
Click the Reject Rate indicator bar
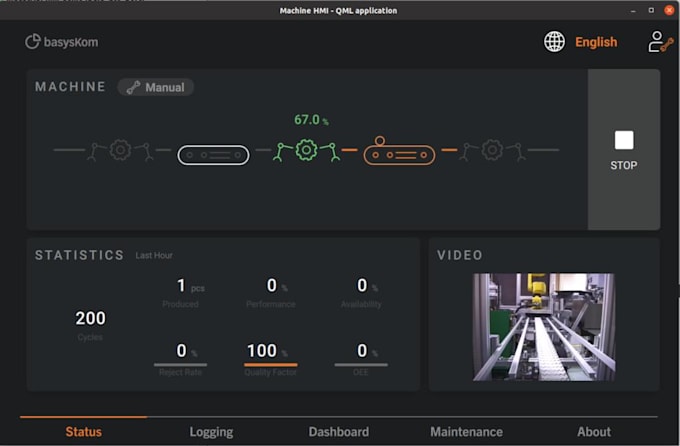coord(180,365)
